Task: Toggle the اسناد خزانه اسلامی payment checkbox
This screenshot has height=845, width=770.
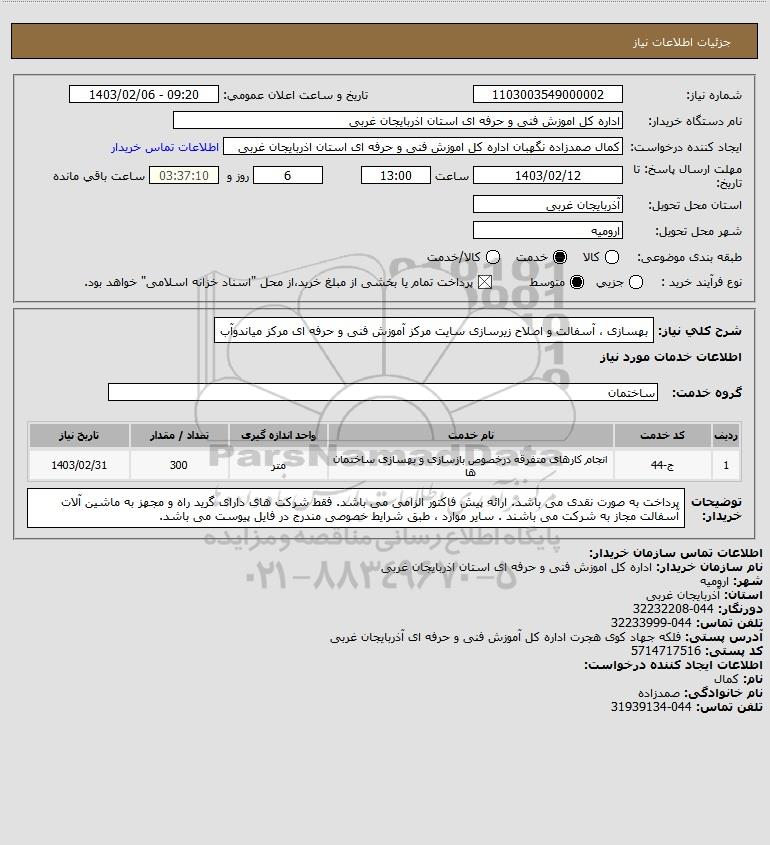Action: tap(485, 282)
